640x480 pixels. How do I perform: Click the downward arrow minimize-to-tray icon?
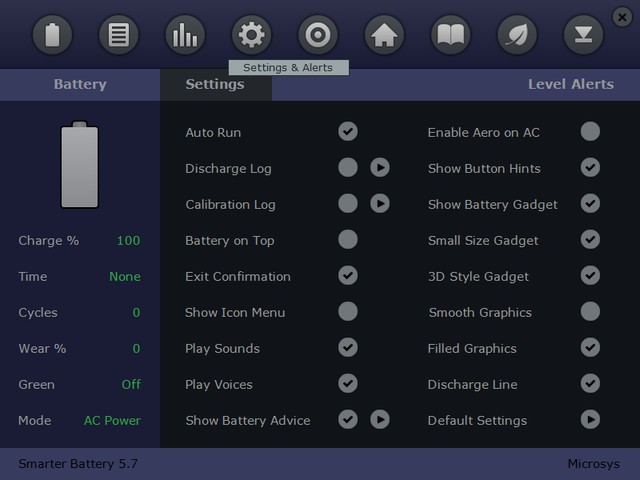coord(583,36)
